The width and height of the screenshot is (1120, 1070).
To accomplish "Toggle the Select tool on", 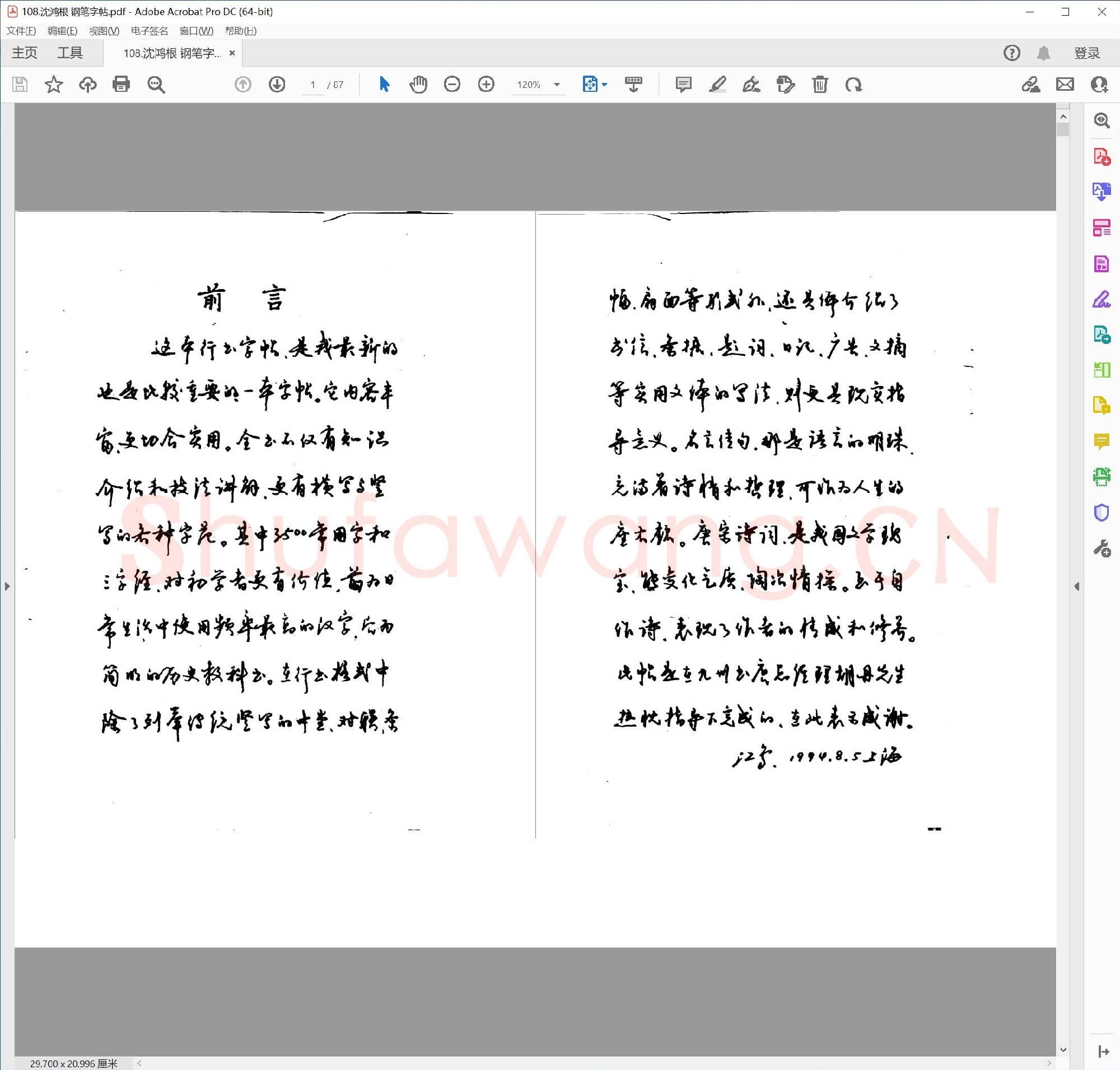I will (384, 85).
